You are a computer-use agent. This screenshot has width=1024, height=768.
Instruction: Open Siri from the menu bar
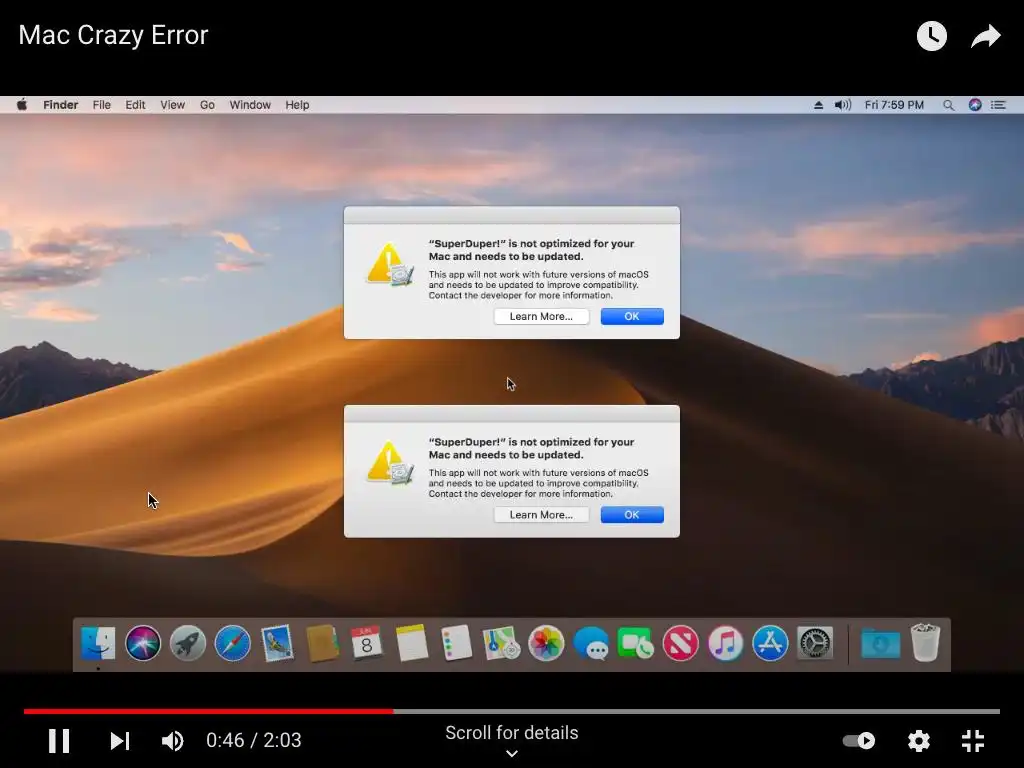[975, 104]
